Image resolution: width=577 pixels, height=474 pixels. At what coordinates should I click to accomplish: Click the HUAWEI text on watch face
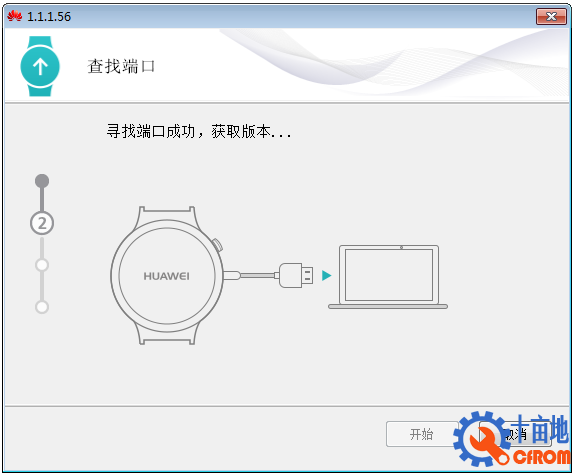166,276
